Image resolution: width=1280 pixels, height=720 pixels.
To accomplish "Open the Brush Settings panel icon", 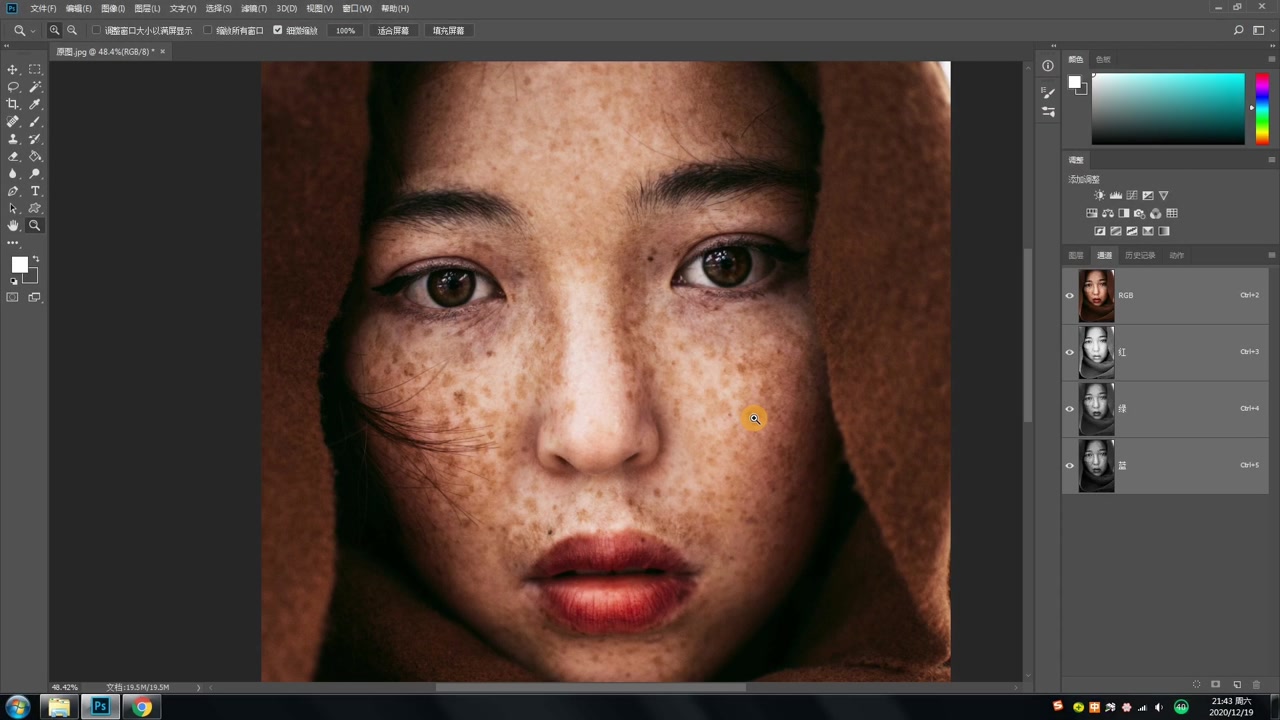I will (x=1048, y=92).
